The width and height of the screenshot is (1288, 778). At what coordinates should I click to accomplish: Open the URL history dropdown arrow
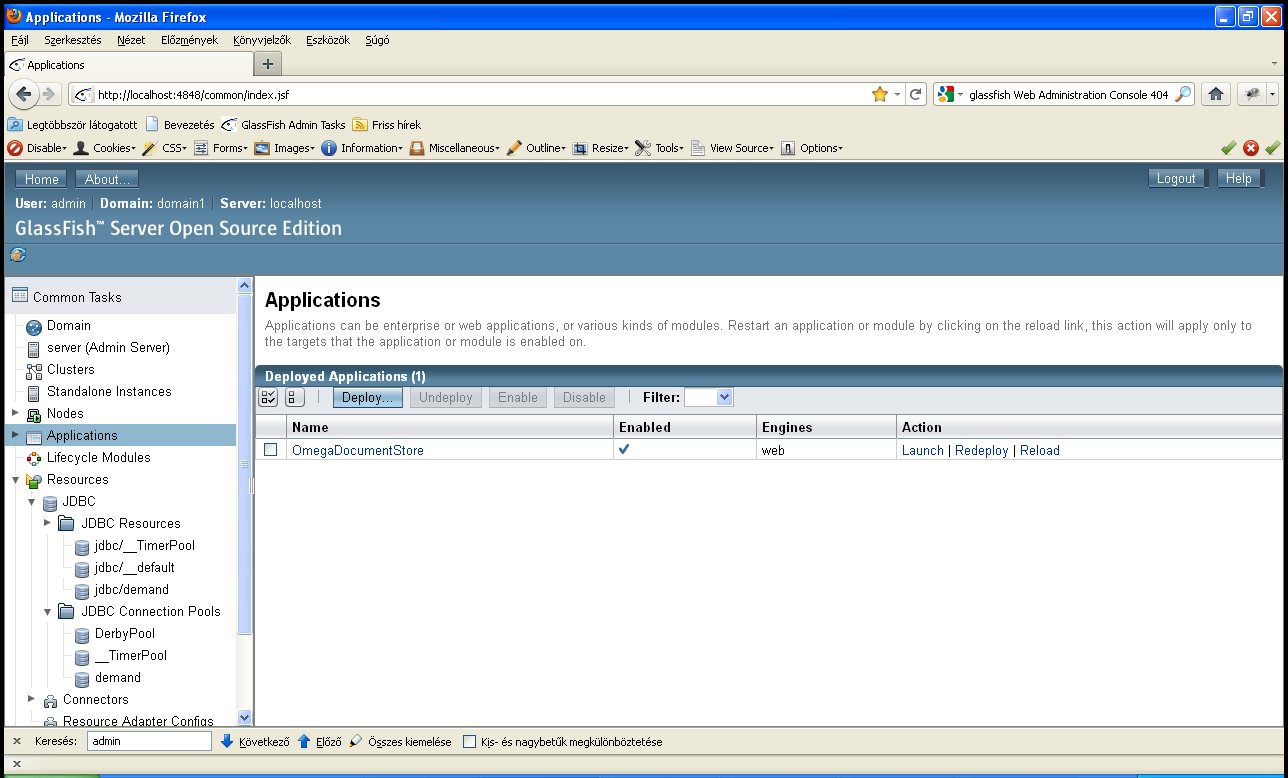pyautogui.click(x=897, y=94)
